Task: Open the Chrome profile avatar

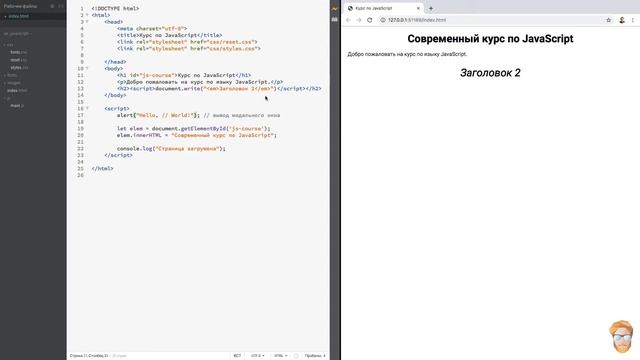Action: pyautogui.click(x=622, y=20)
